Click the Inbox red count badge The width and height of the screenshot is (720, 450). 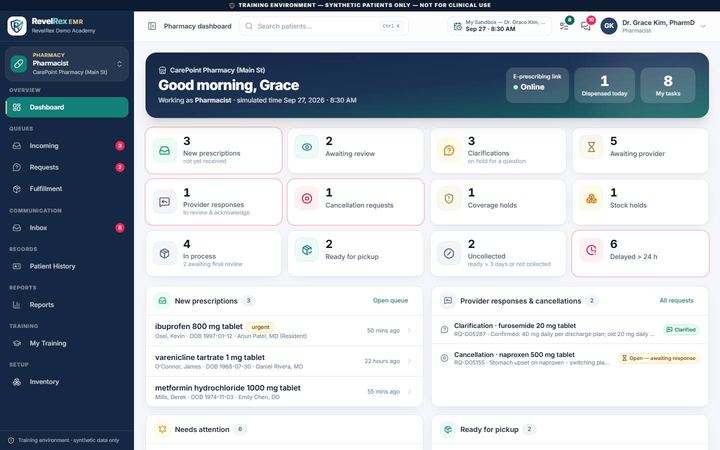pyautogui.click(x=120, y=228)
